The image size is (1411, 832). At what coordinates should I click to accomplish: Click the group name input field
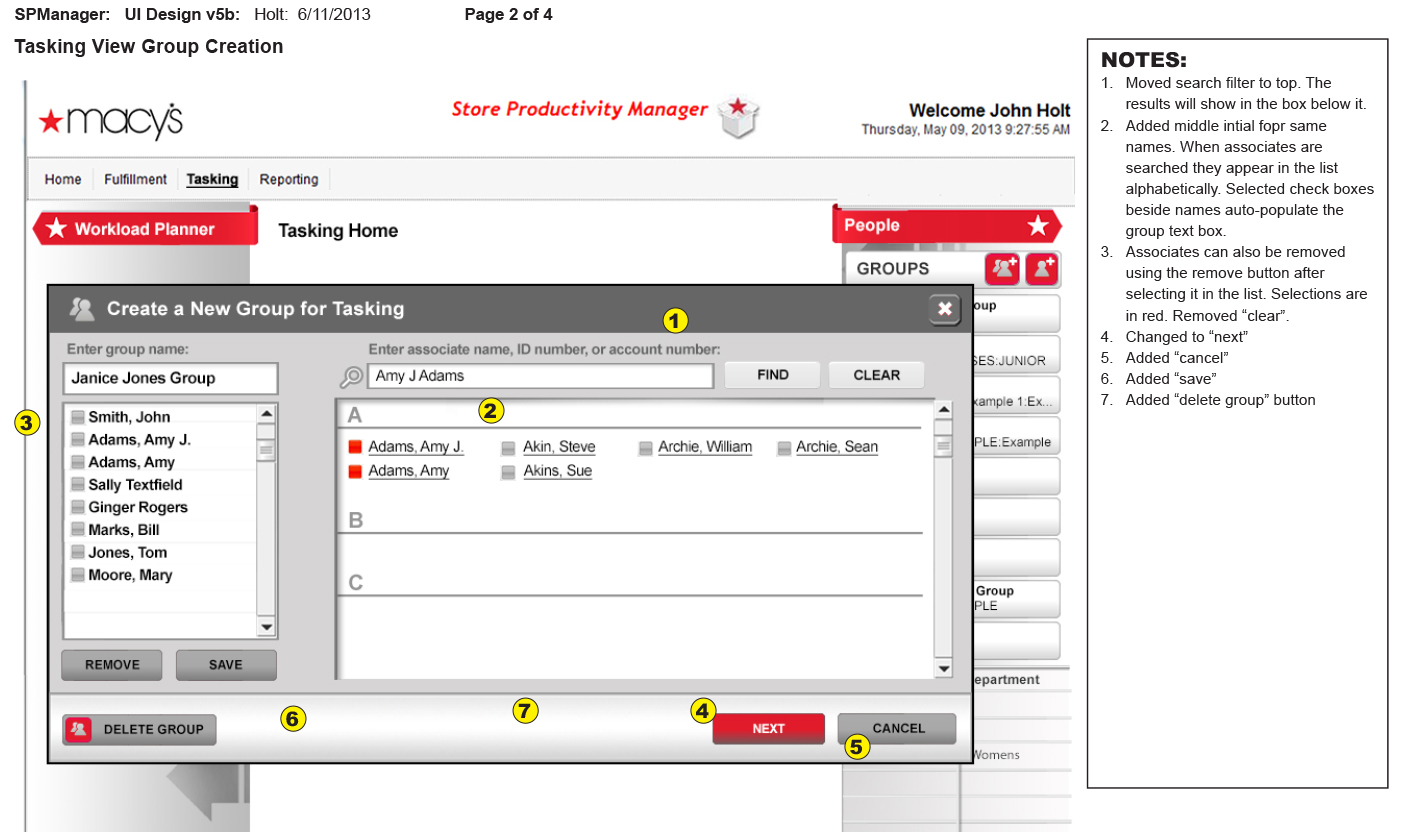(x=169, y=378)
